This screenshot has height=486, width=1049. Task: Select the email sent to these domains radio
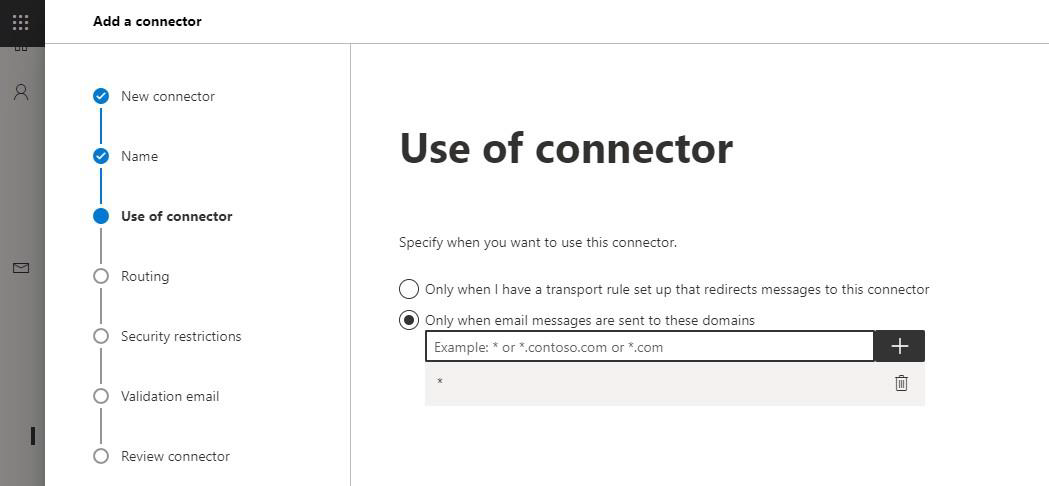(x=409, y=320)
